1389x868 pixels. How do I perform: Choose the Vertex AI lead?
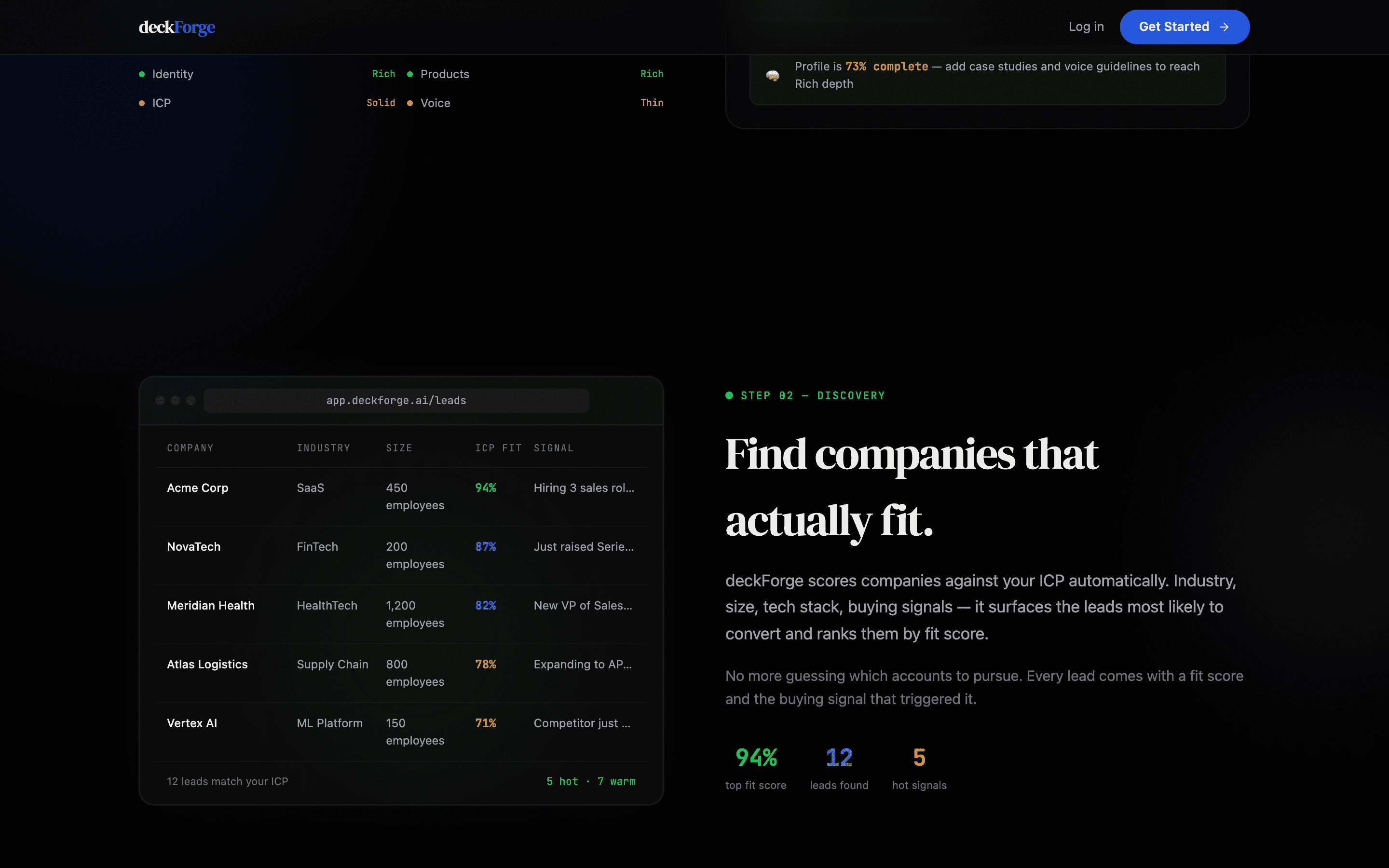[x=401, y=732]
